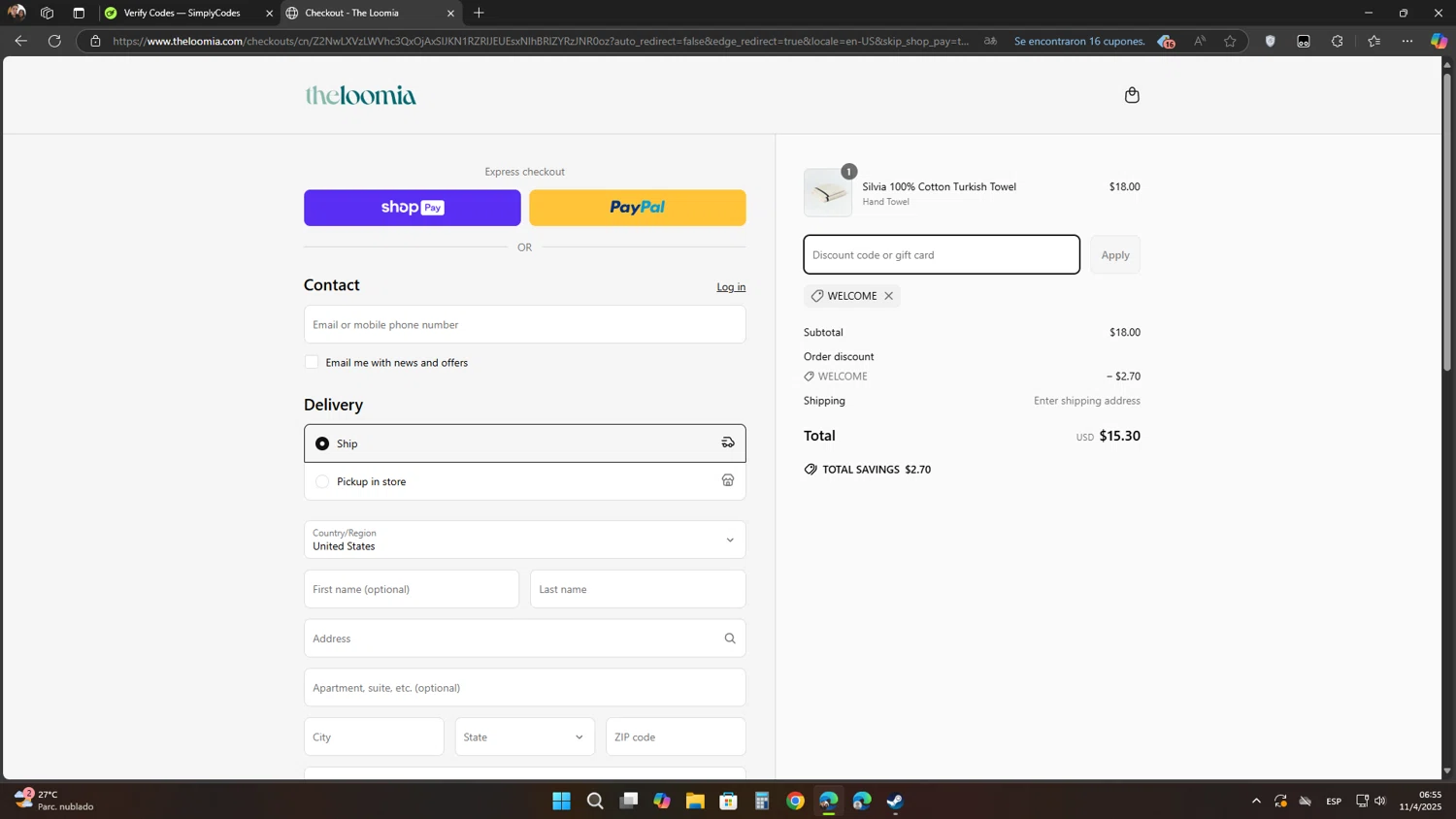Focus the Email or mobile phone number field
This screenshot has height=819, width=1456.
click(x=524, y=324)
